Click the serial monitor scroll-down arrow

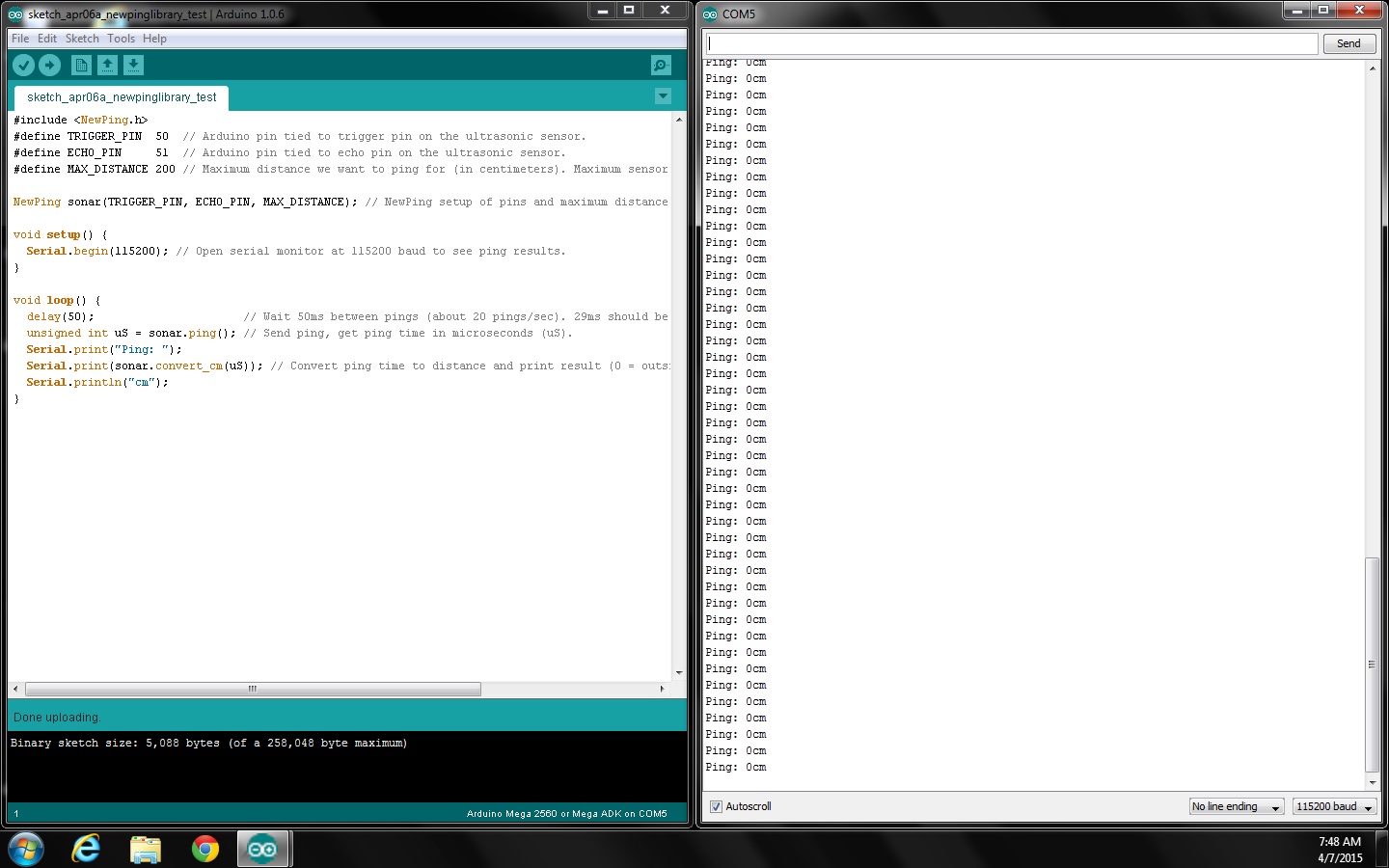click(1372, 782)
